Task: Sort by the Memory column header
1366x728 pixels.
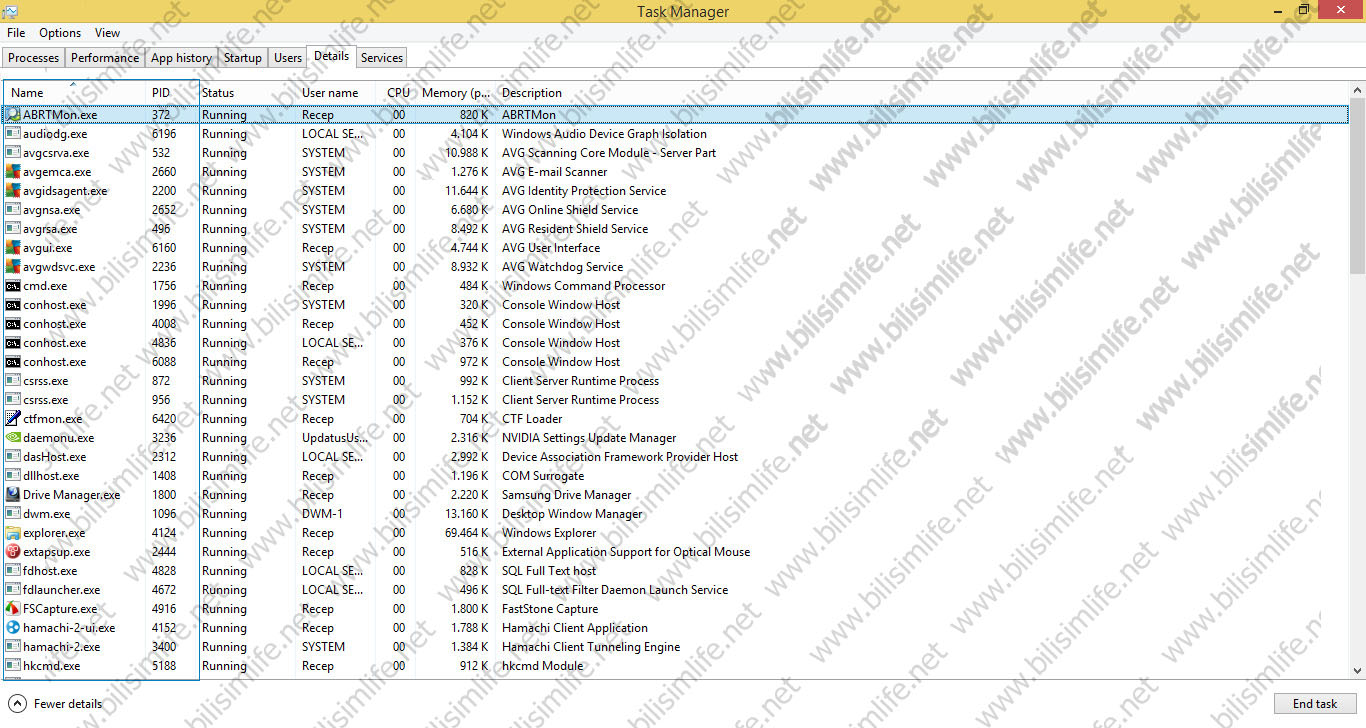Action: tap(456, 93)
